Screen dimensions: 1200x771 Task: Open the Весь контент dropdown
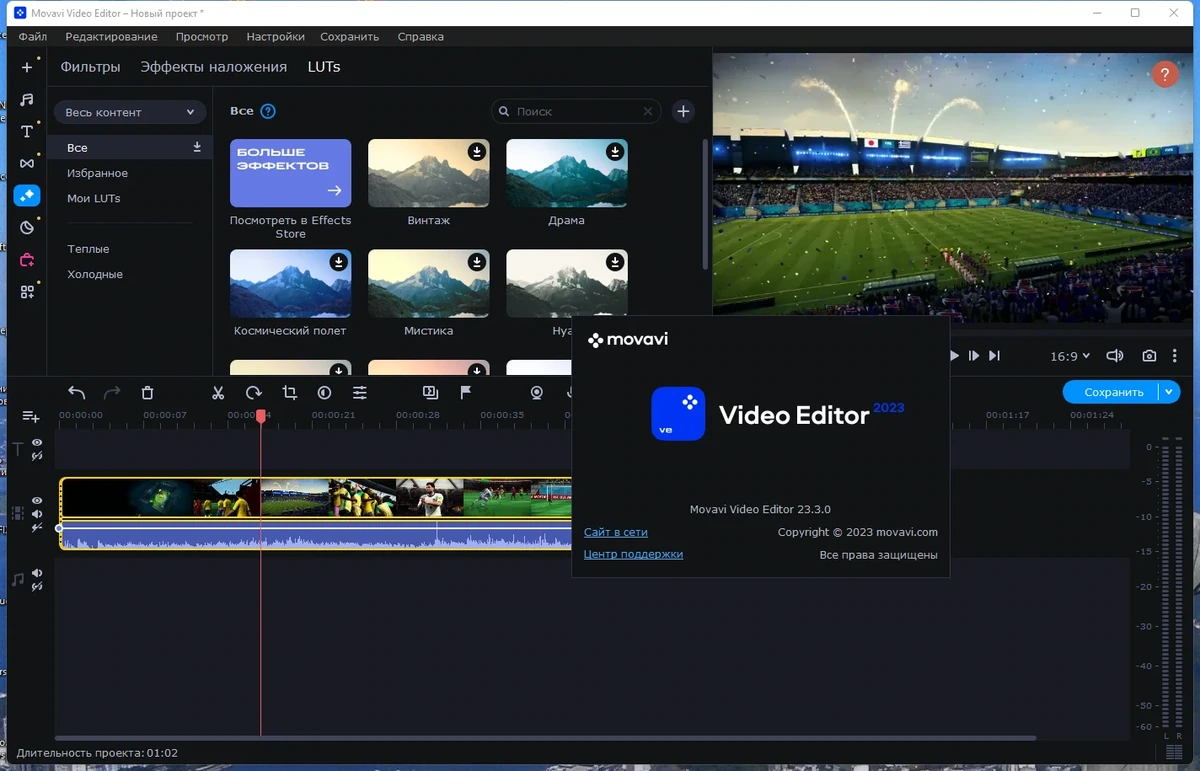[x=130, y=112]
